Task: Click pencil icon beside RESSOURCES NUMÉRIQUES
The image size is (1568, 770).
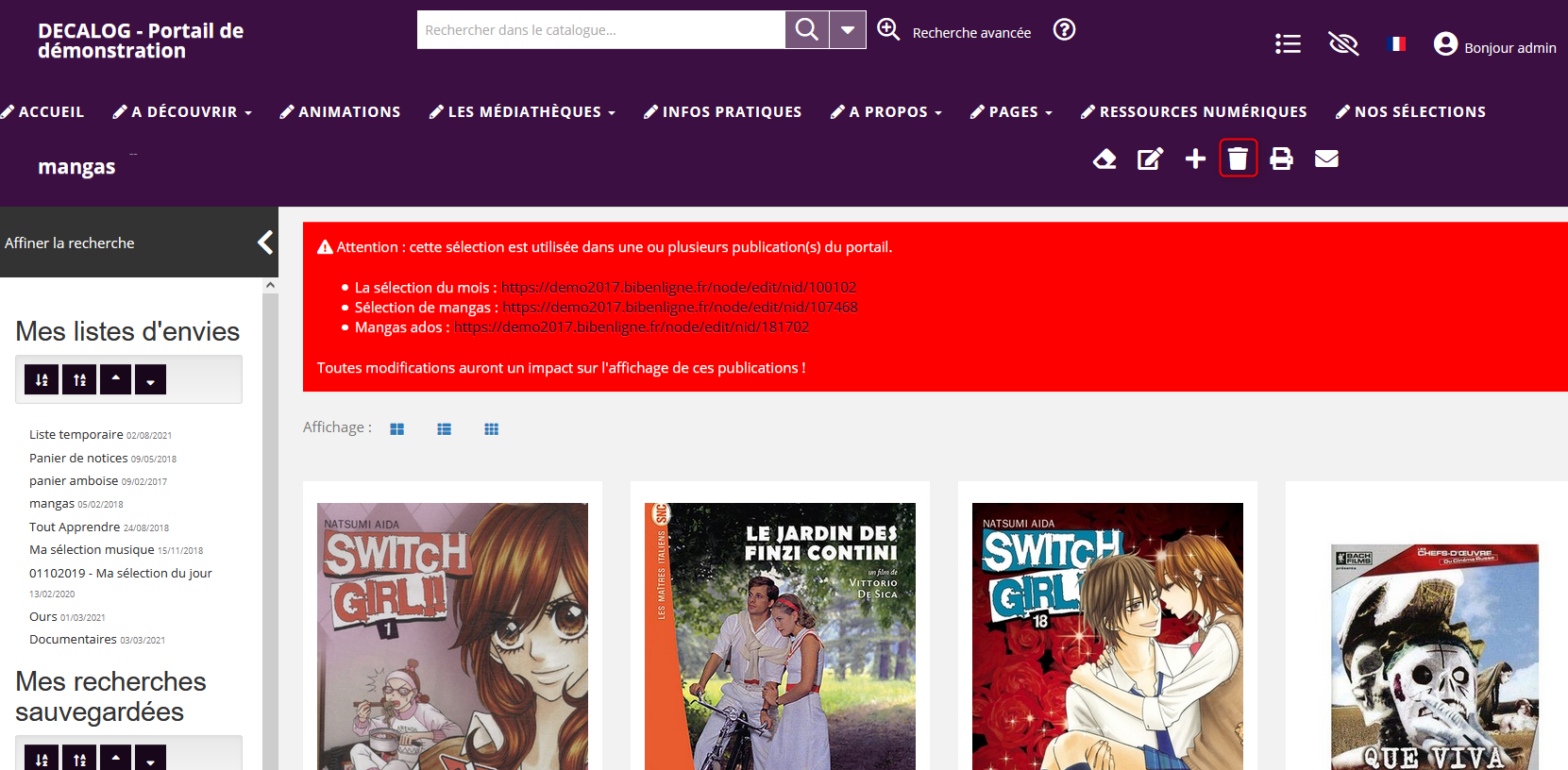Action: [1087, 111]
